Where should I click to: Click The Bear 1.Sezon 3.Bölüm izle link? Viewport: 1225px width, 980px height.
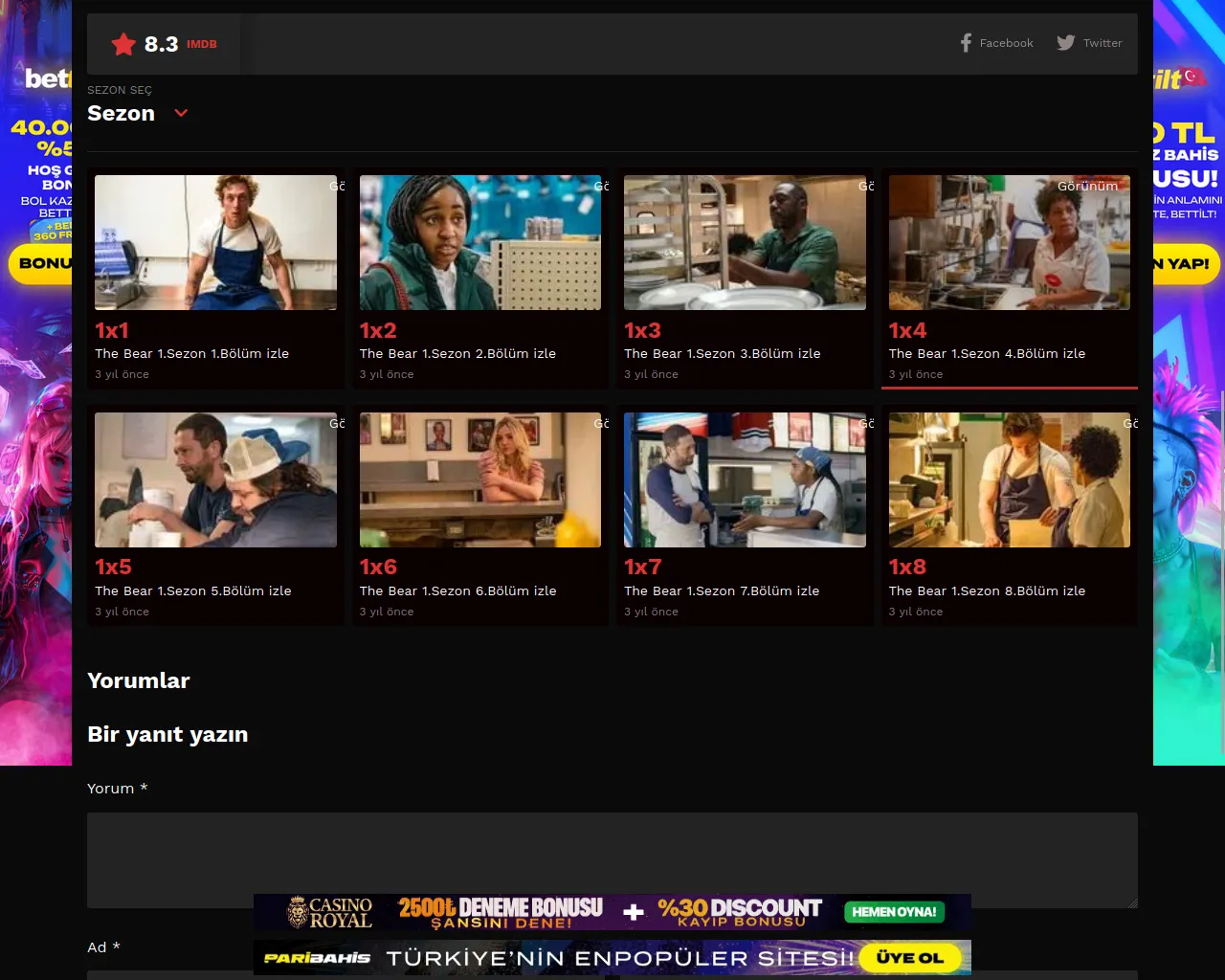pyautogui.click(x=723, y=353)
